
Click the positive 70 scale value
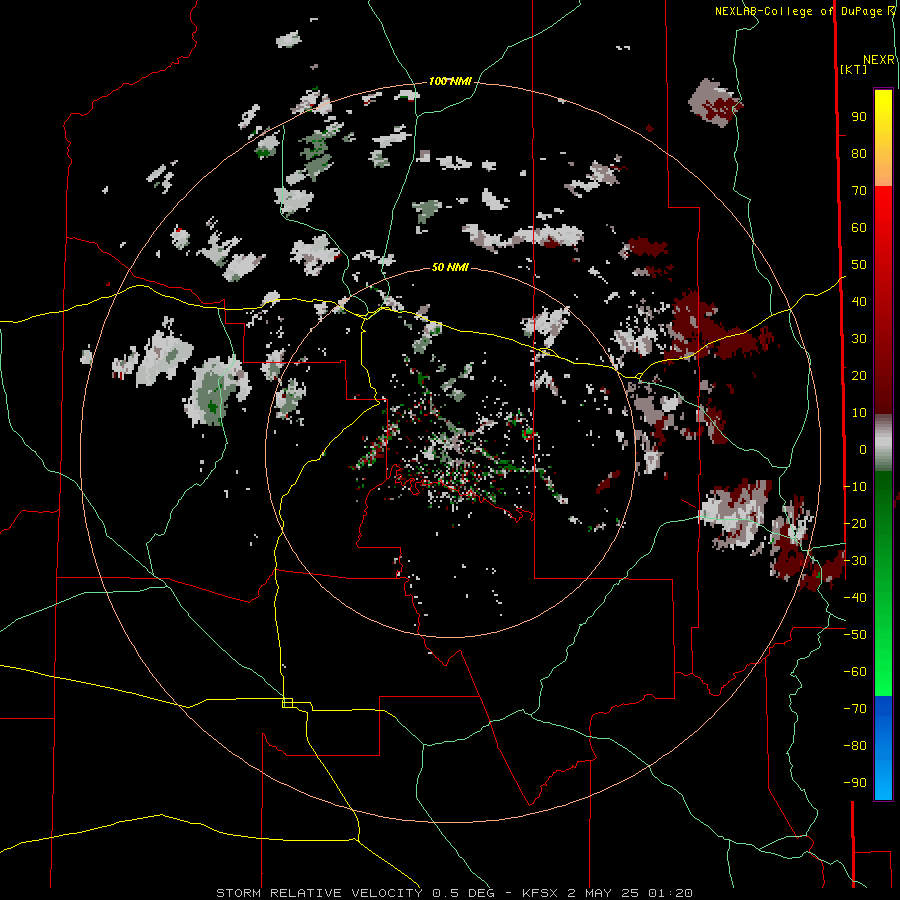coord(859,191)
